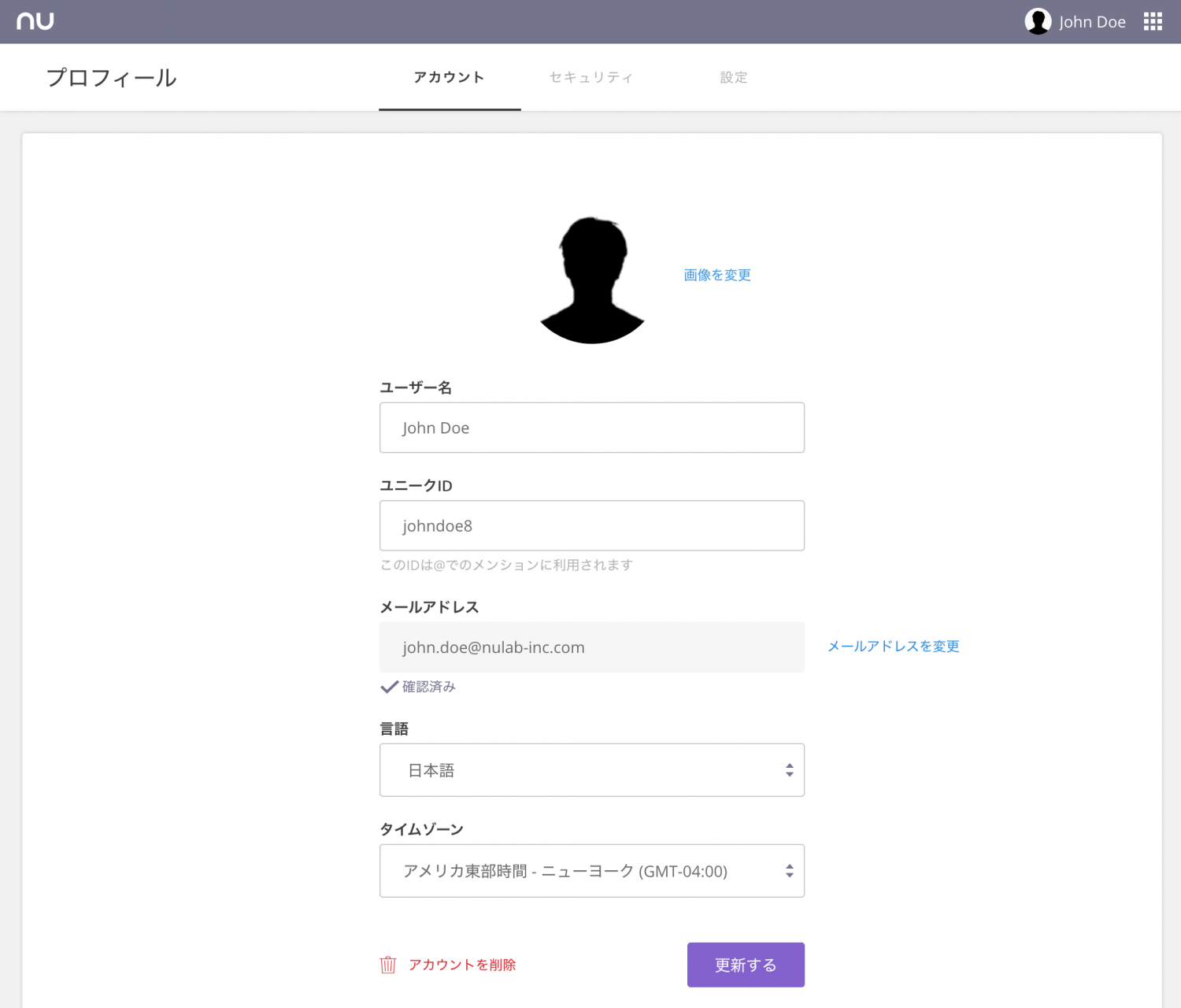Image resolution: width=1181 pixels, height=1008 pixels.
Task: Open the セキュリティ tab
Action: click(591, 77)
